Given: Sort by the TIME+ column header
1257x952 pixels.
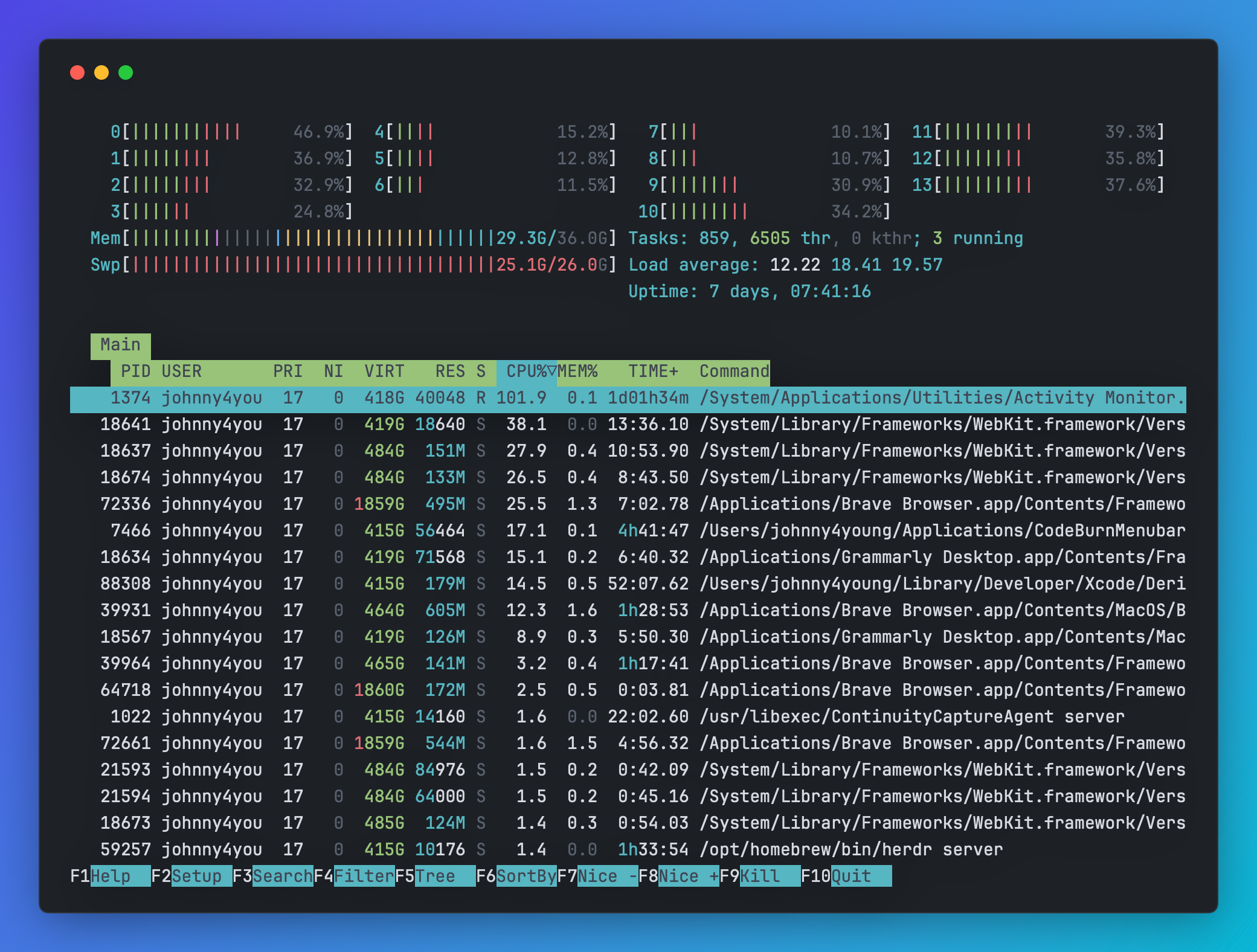Looking at the screenshot, I should click(x=653, y=372).
